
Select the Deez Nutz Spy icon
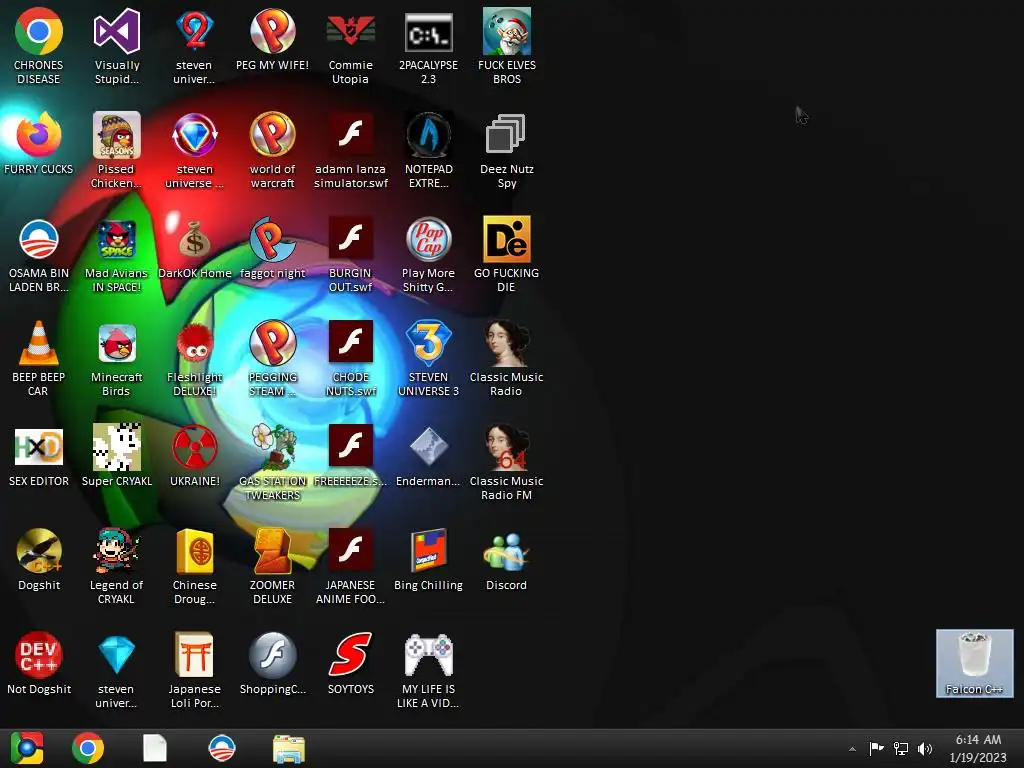tap(506, 135)
